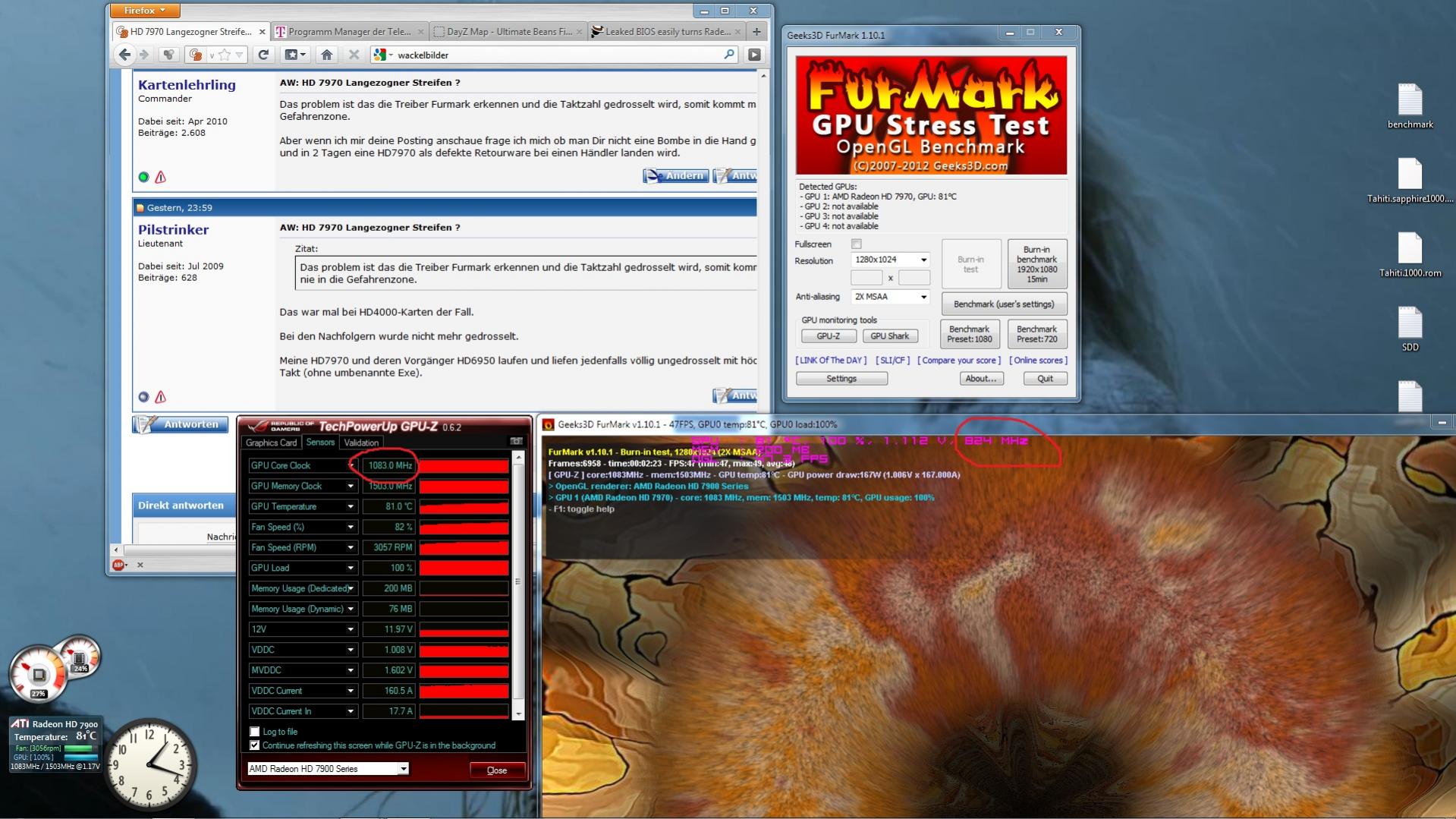This screenshot has width=1456, height=819.
Task: Run Benchmark Preset:1080
Action: [969, 334]
